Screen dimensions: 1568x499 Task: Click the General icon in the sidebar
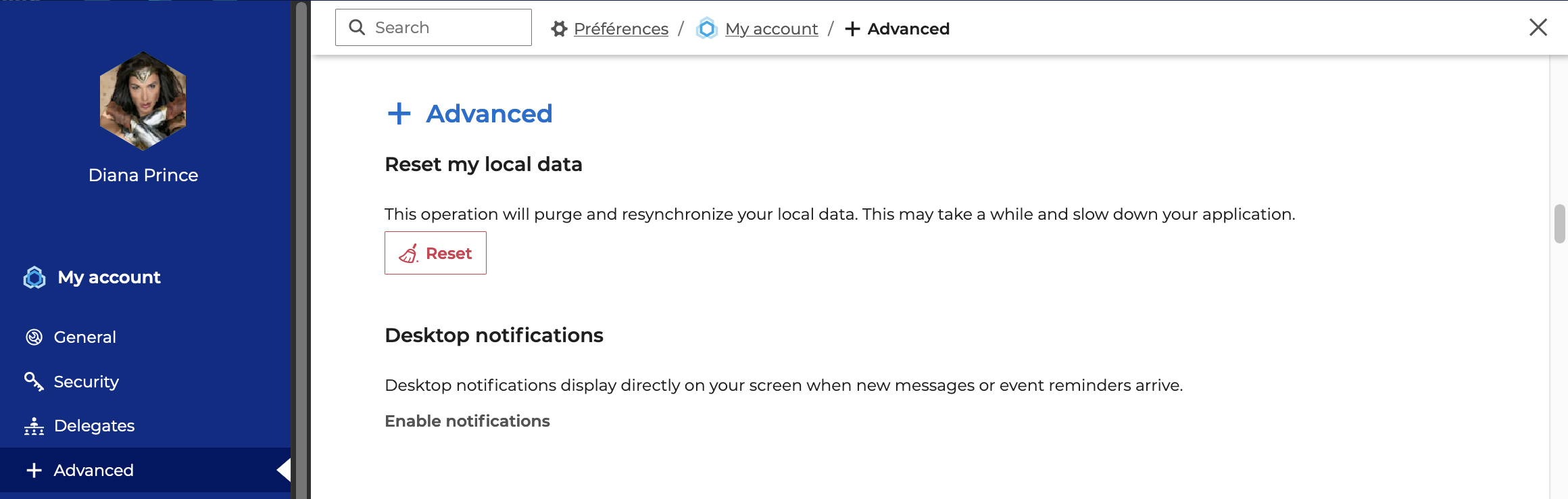(34, 337)
